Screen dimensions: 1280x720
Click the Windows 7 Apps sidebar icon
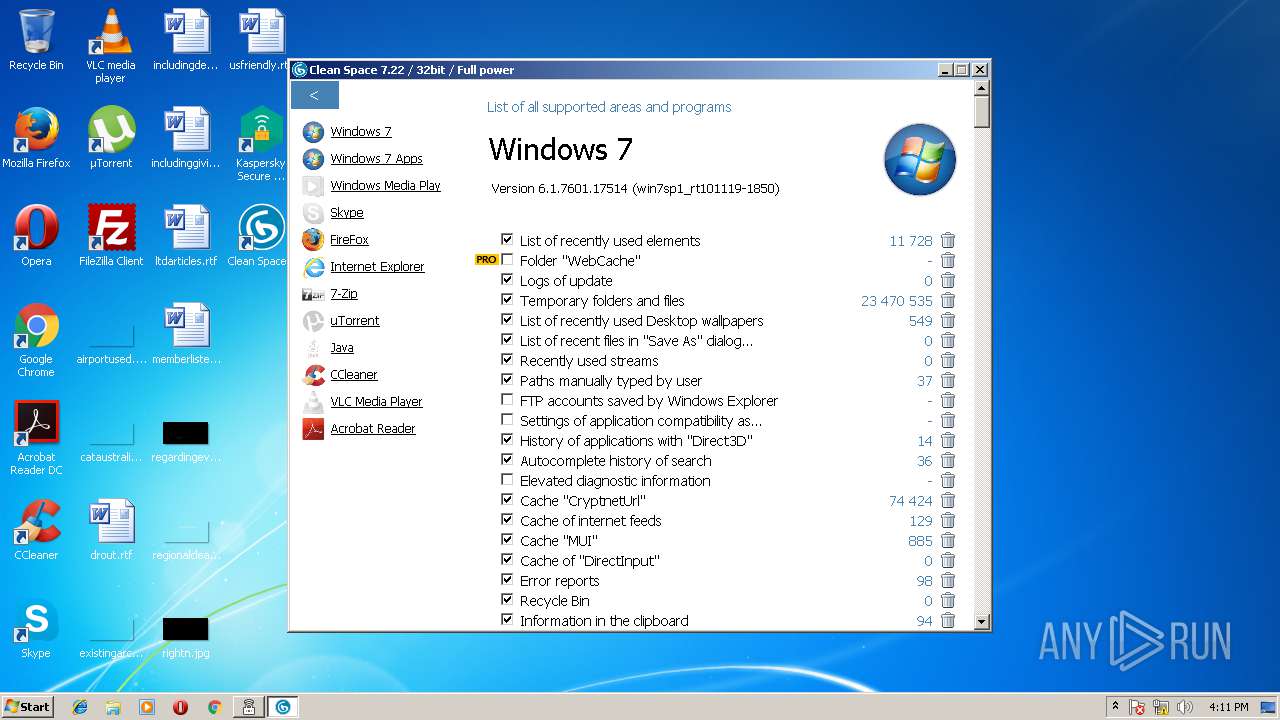click(x=313, y=159)
